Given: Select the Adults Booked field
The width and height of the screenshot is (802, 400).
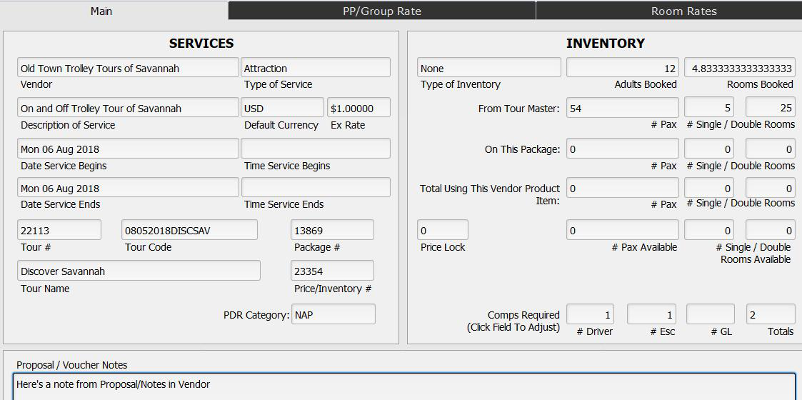Looking at the screenshot, I should [x=622, y=68].
